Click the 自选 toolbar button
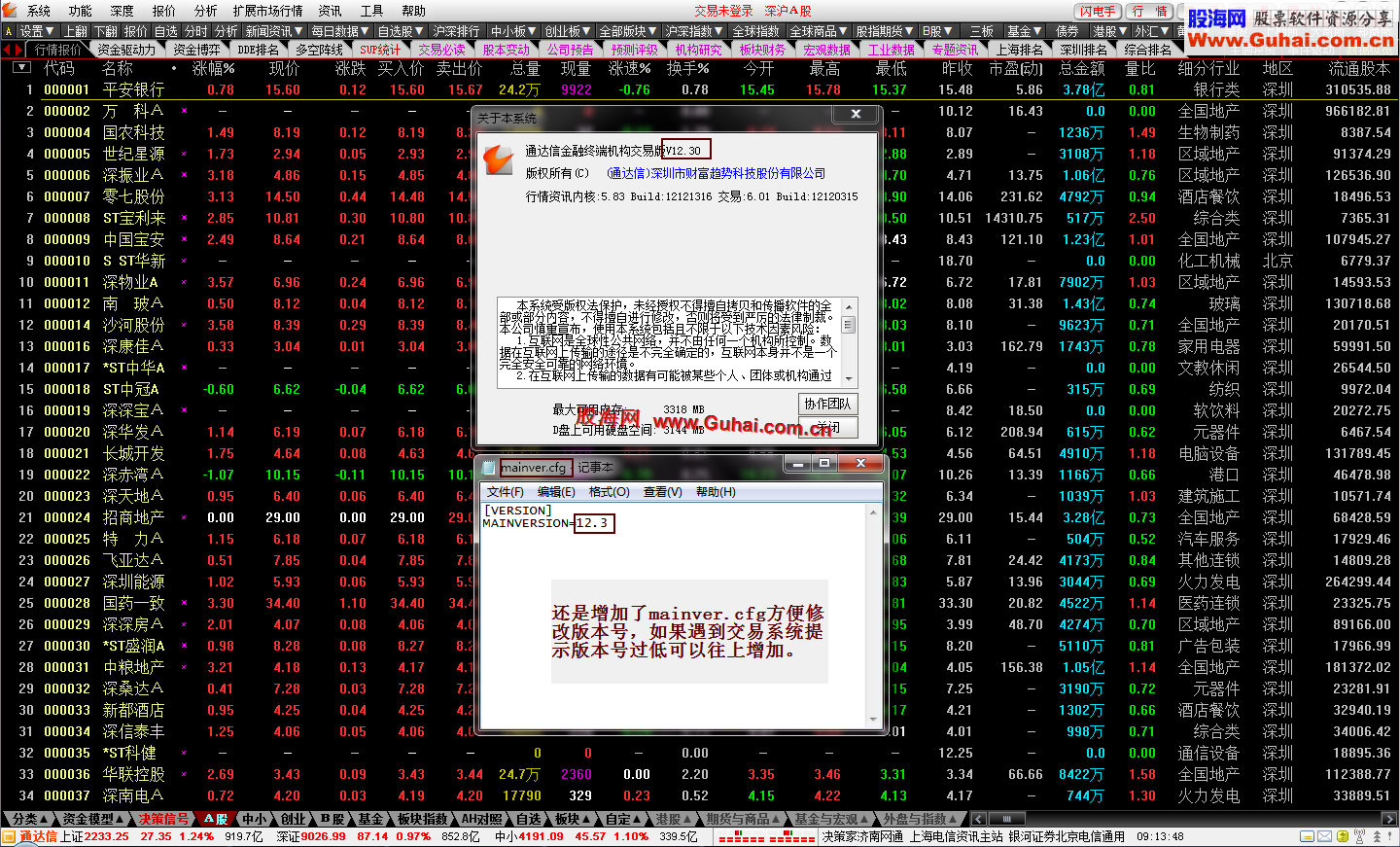The image size is (1400, 847). pyautogui.click(x=166, y=31)
